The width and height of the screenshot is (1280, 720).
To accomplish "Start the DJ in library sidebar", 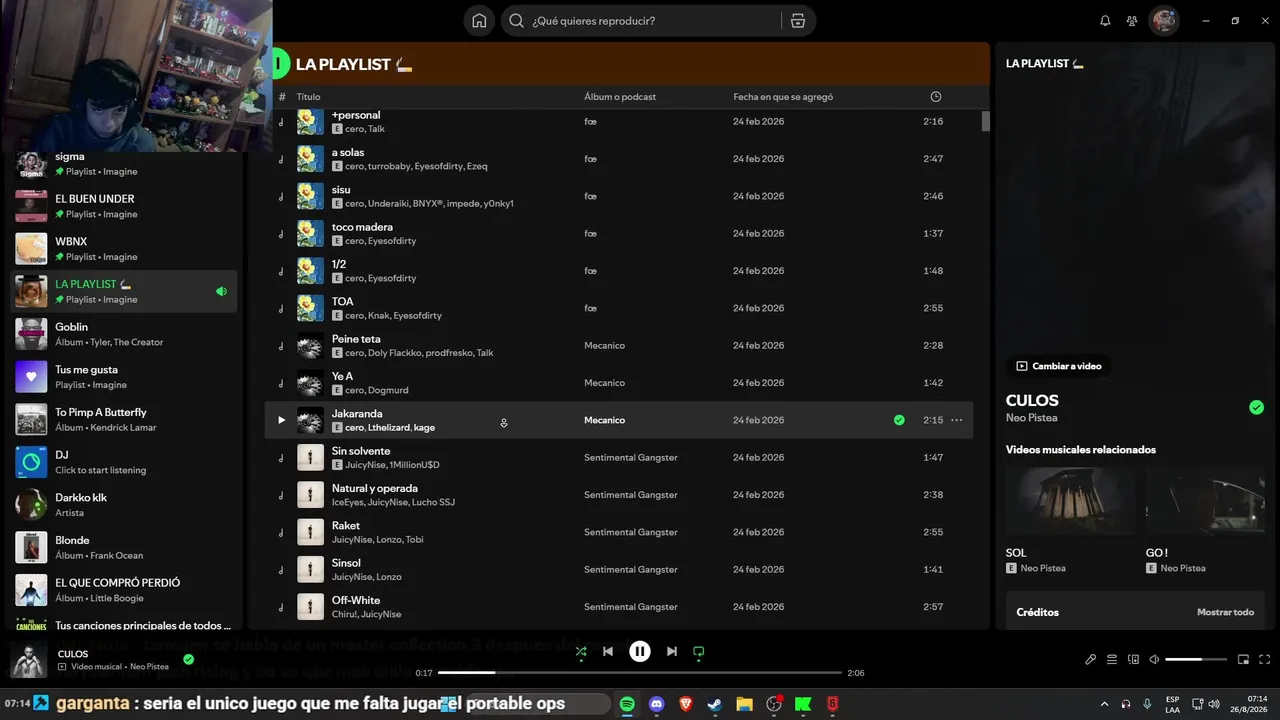I will coord(125,462).
